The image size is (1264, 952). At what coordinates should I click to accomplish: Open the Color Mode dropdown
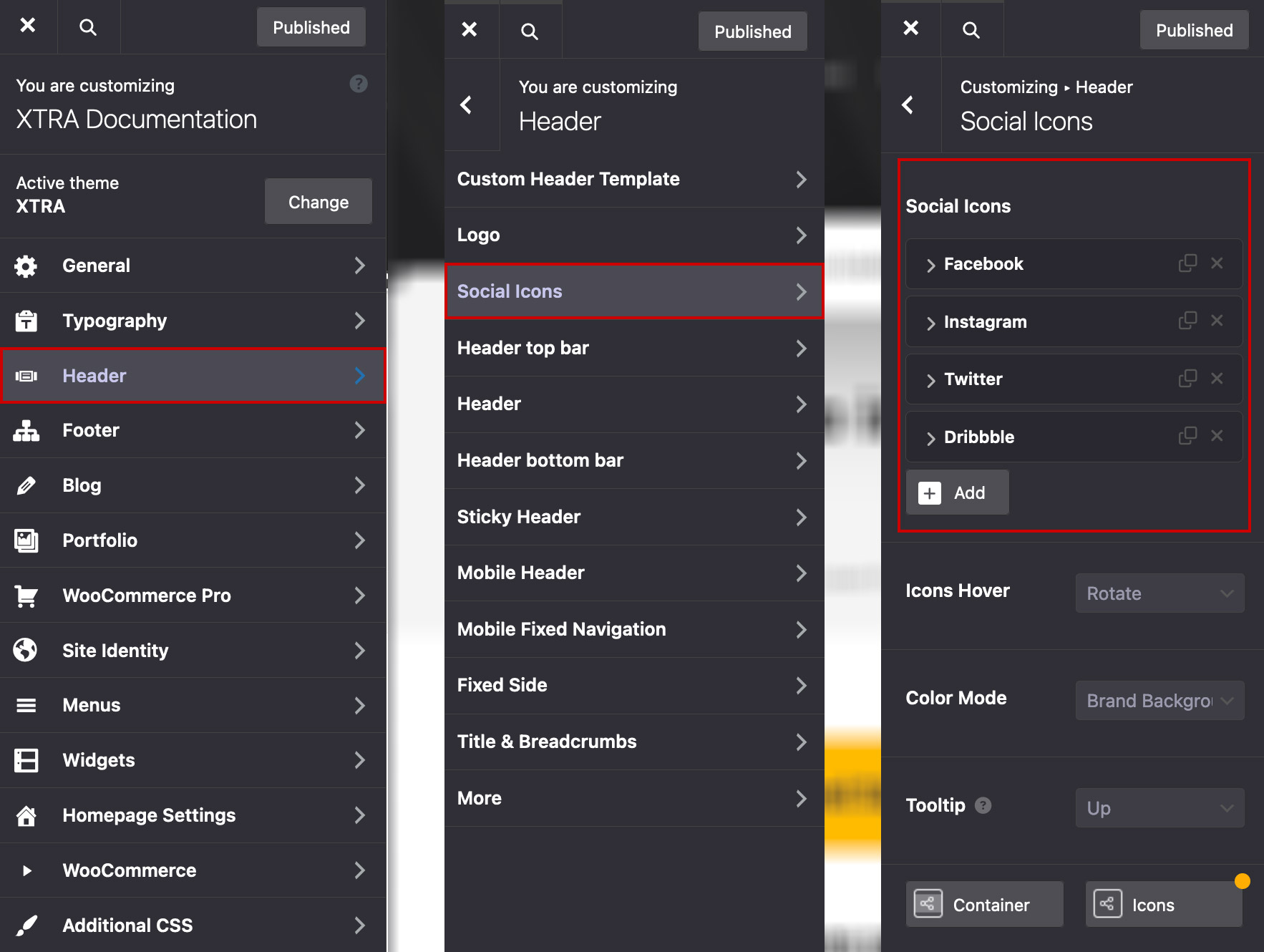pyautogui.click(x=1159, y=701)
